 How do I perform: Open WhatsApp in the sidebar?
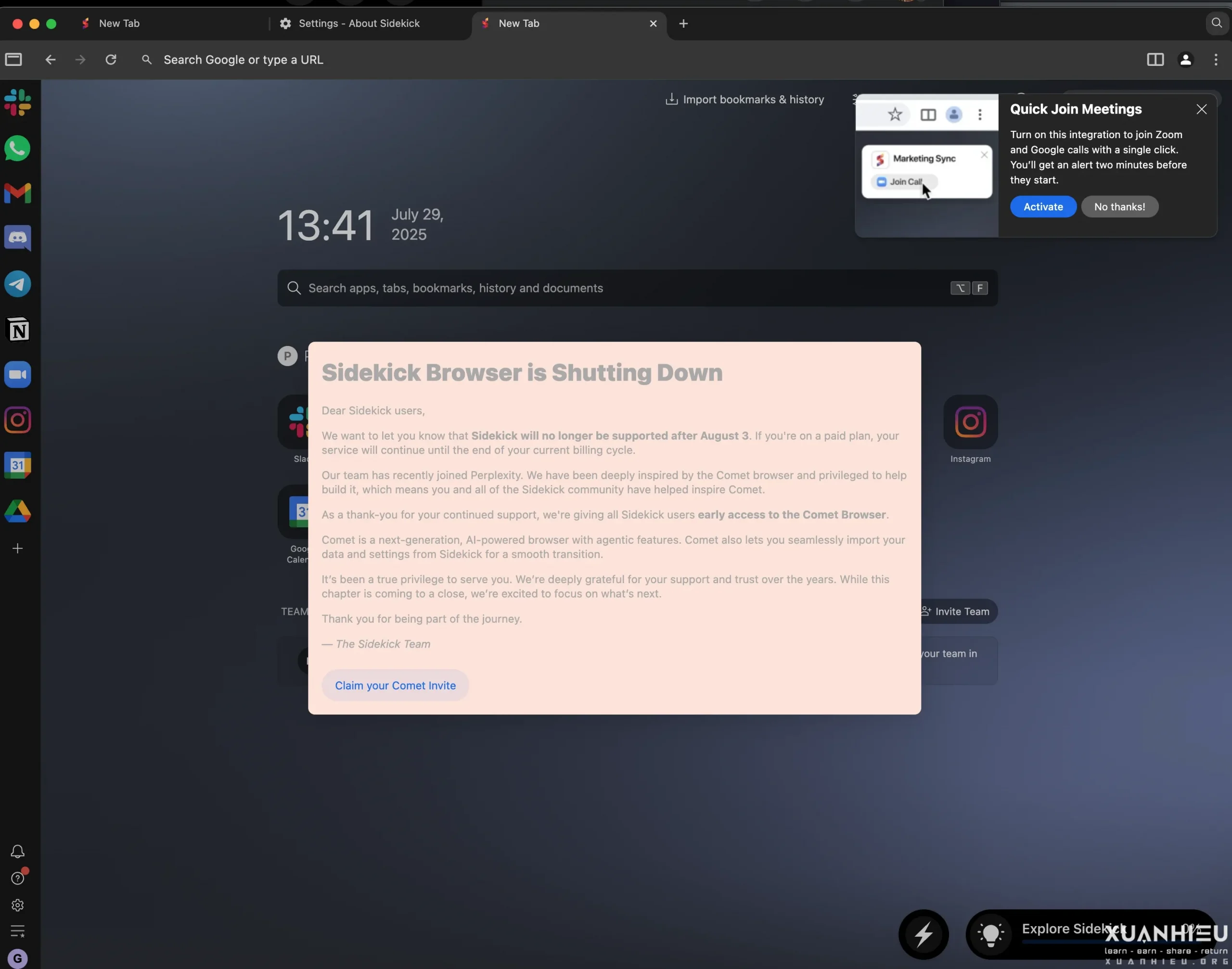click(x=18, y=148)
